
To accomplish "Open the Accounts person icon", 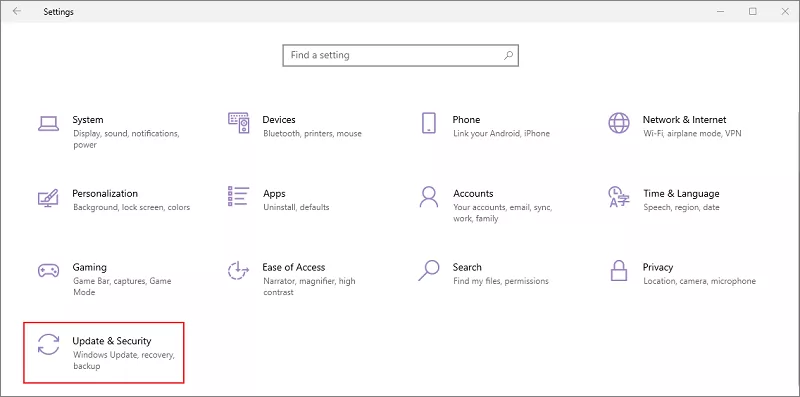I will (x=429, y=196).
